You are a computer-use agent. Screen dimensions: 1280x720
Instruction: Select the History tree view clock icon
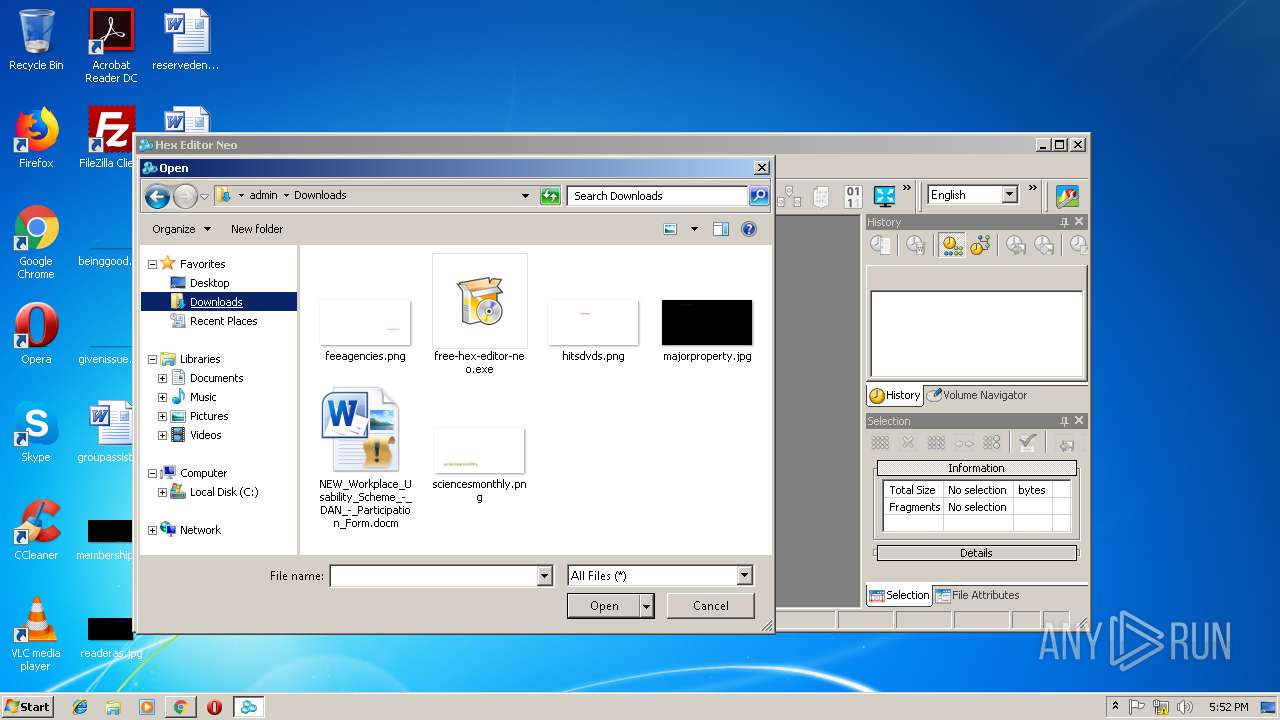click(979, 245)
